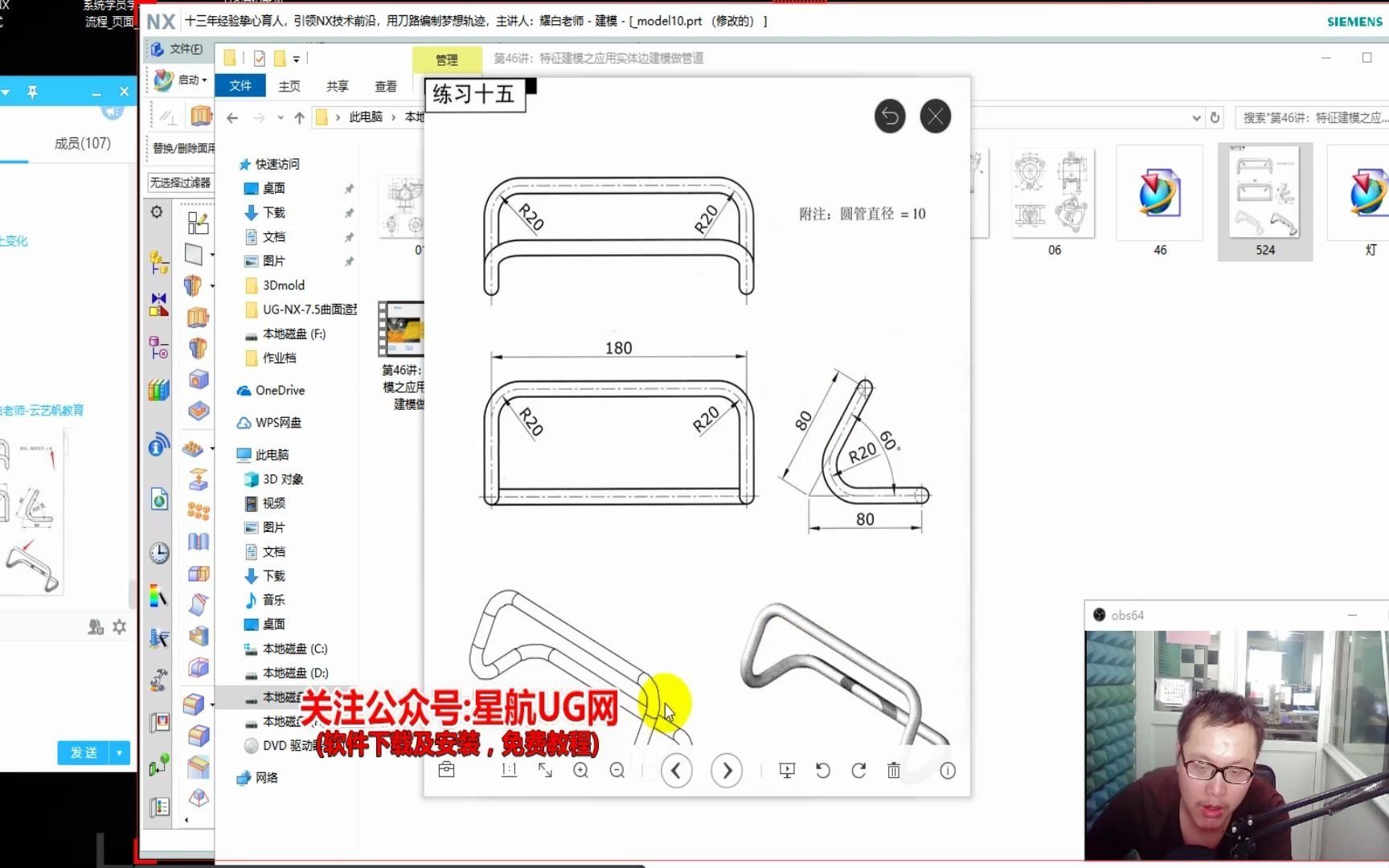Delete the current image via trash icon
The image size is (1389, 868).
893,770
